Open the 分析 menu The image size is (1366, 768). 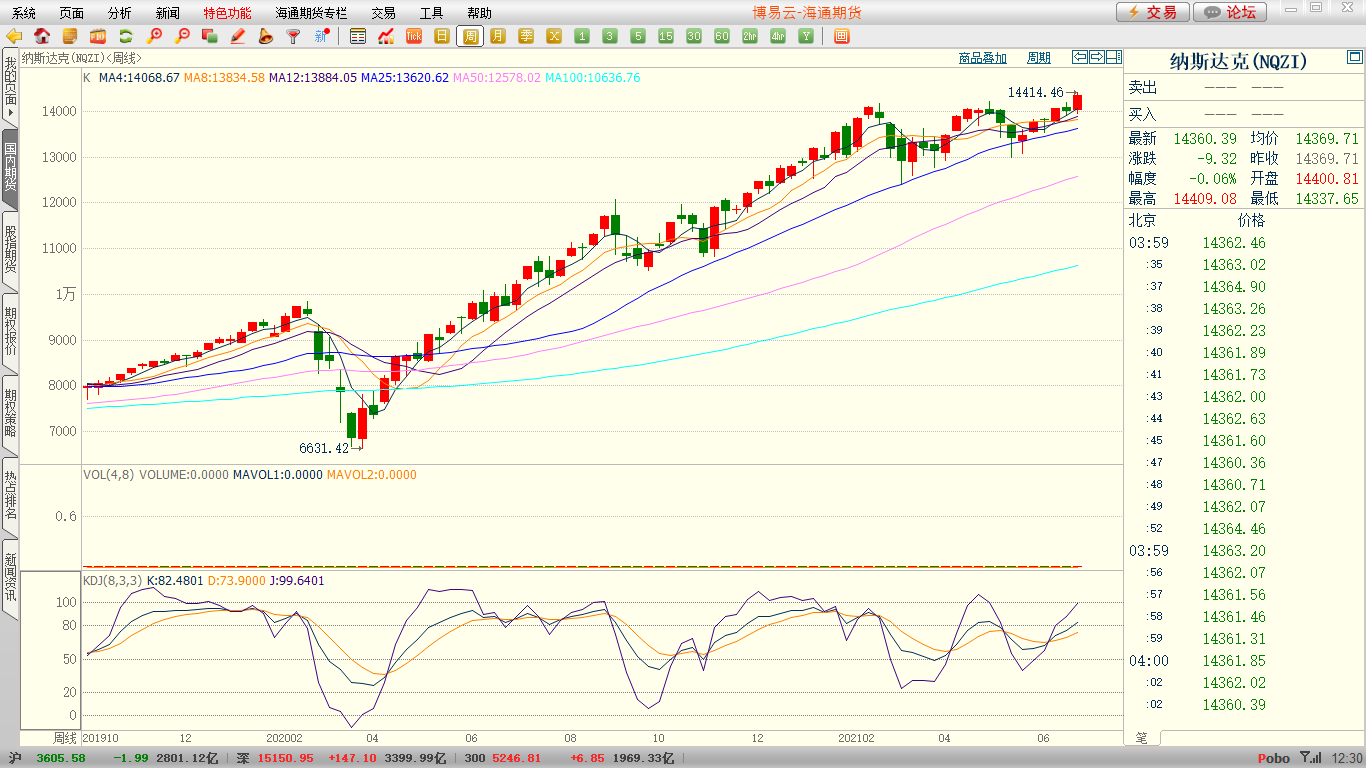click(x=119, y=13)
